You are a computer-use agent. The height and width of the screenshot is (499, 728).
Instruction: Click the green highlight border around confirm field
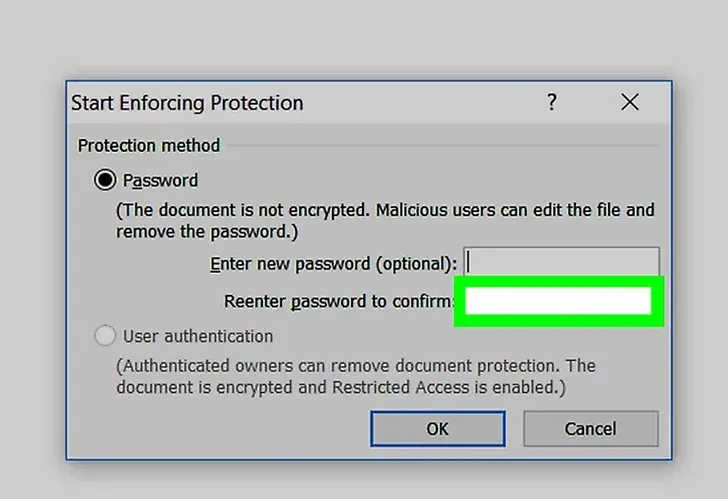(x=559, y=281)
